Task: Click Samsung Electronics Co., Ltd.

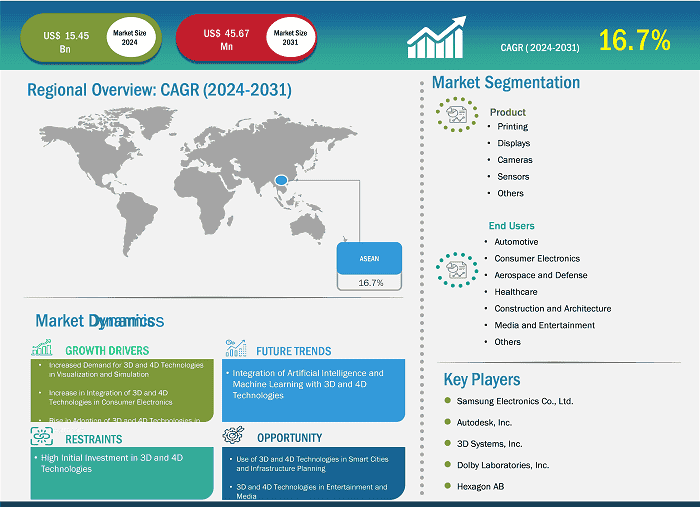Action: 515,401
